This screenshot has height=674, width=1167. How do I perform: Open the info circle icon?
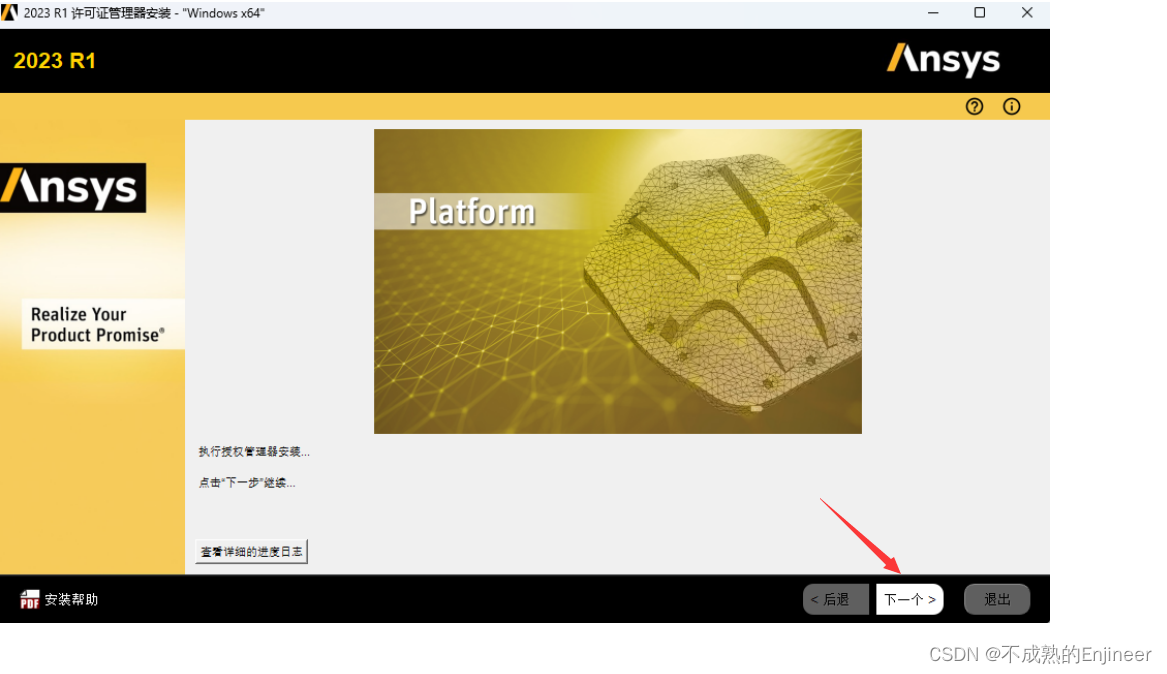click(x=1011, y=106)
